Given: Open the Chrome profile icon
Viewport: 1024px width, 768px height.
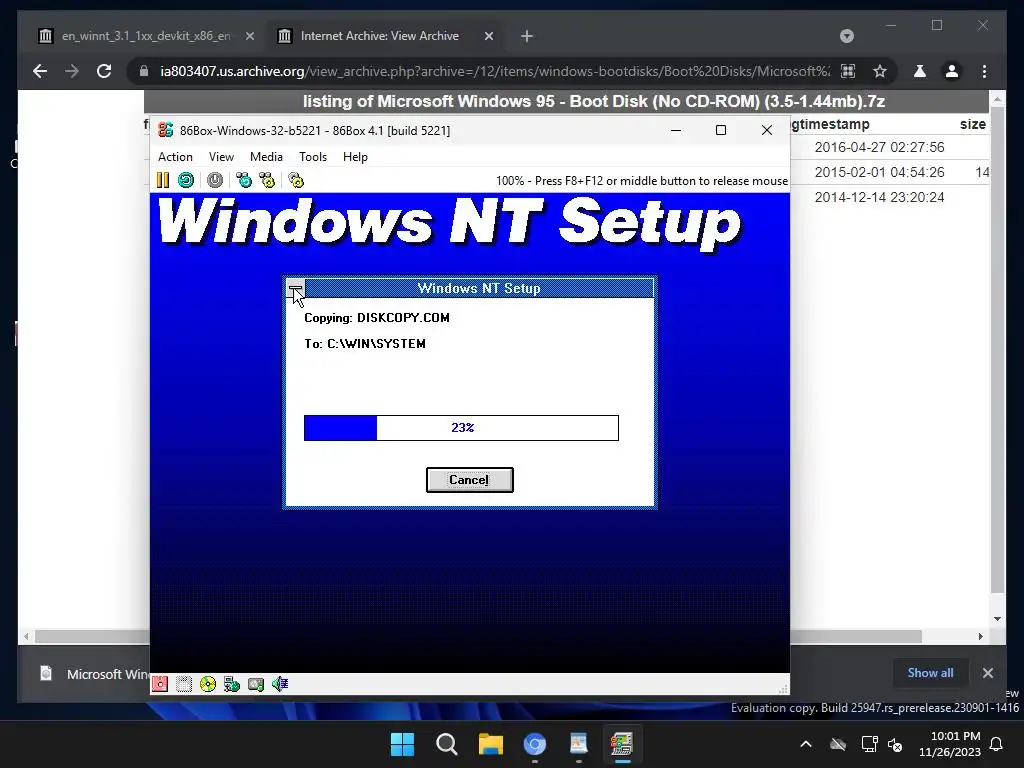Looking at the screenshot, I should click(x=952, y=71).
